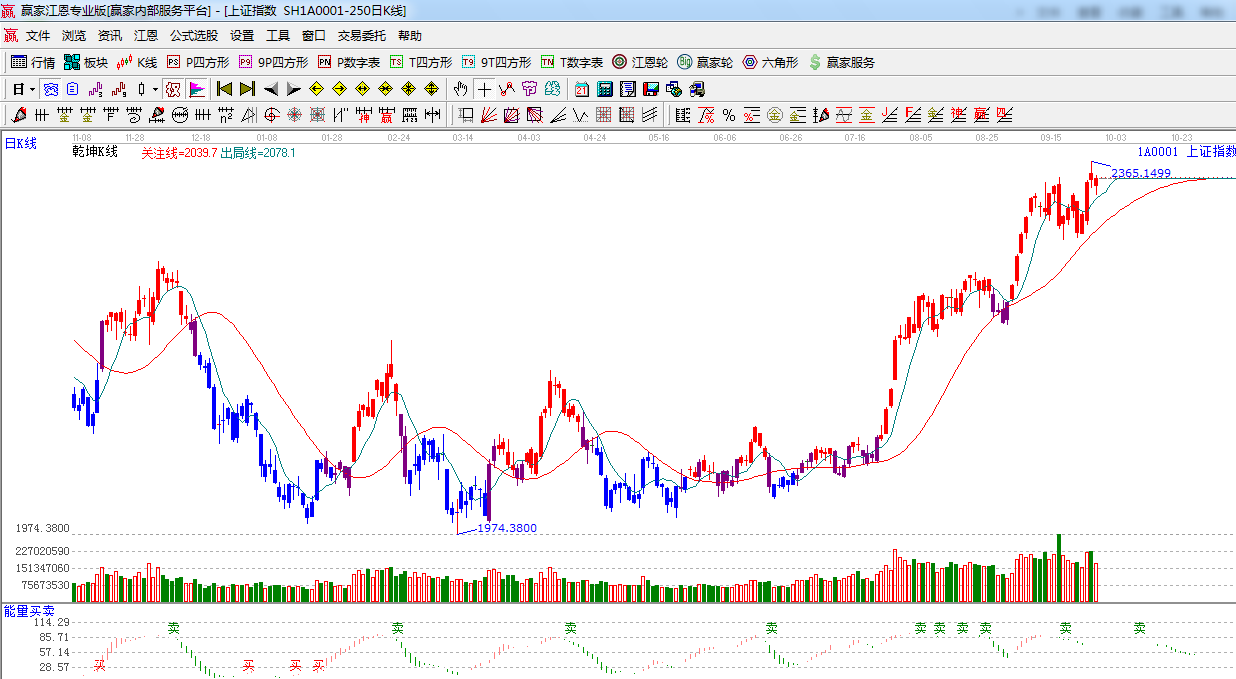
Task: Jump to first bar with the left-end arrow
Action: [x=225, y=89]
